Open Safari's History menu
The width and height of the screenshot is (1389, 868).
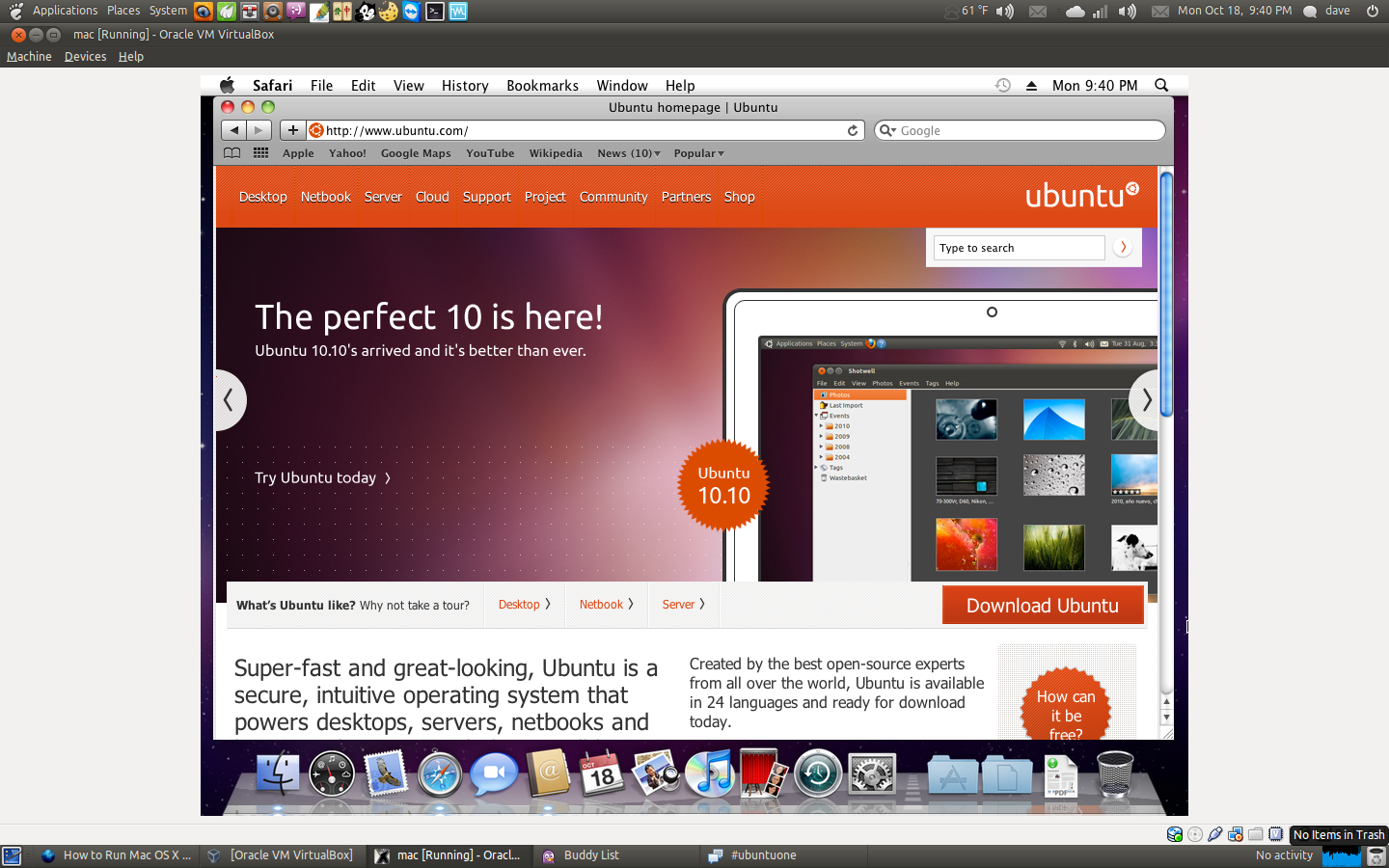465,85
